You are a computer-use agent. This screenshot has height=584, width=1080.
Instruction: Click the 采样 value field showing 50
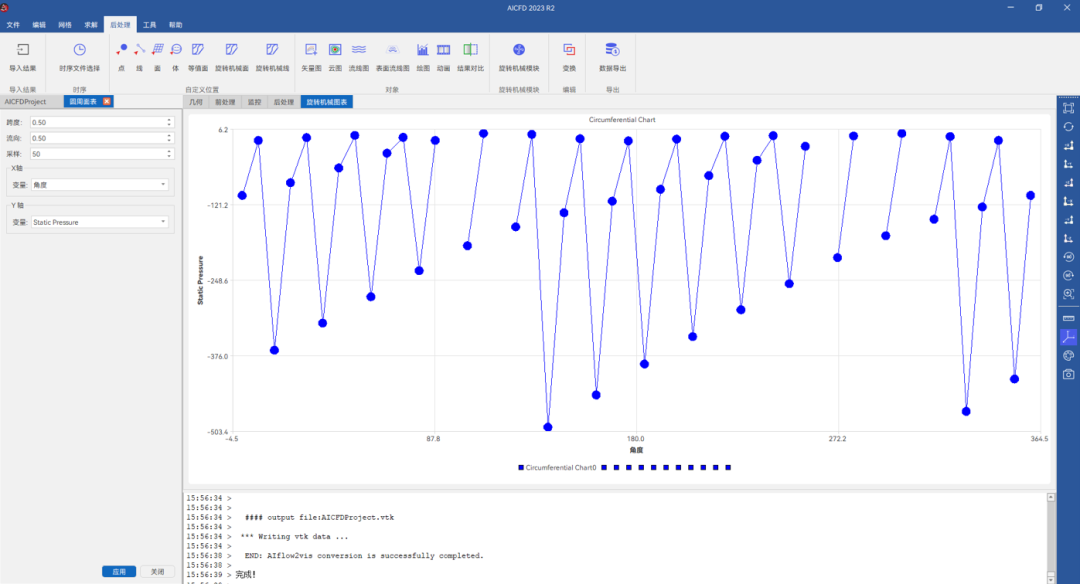98,154
